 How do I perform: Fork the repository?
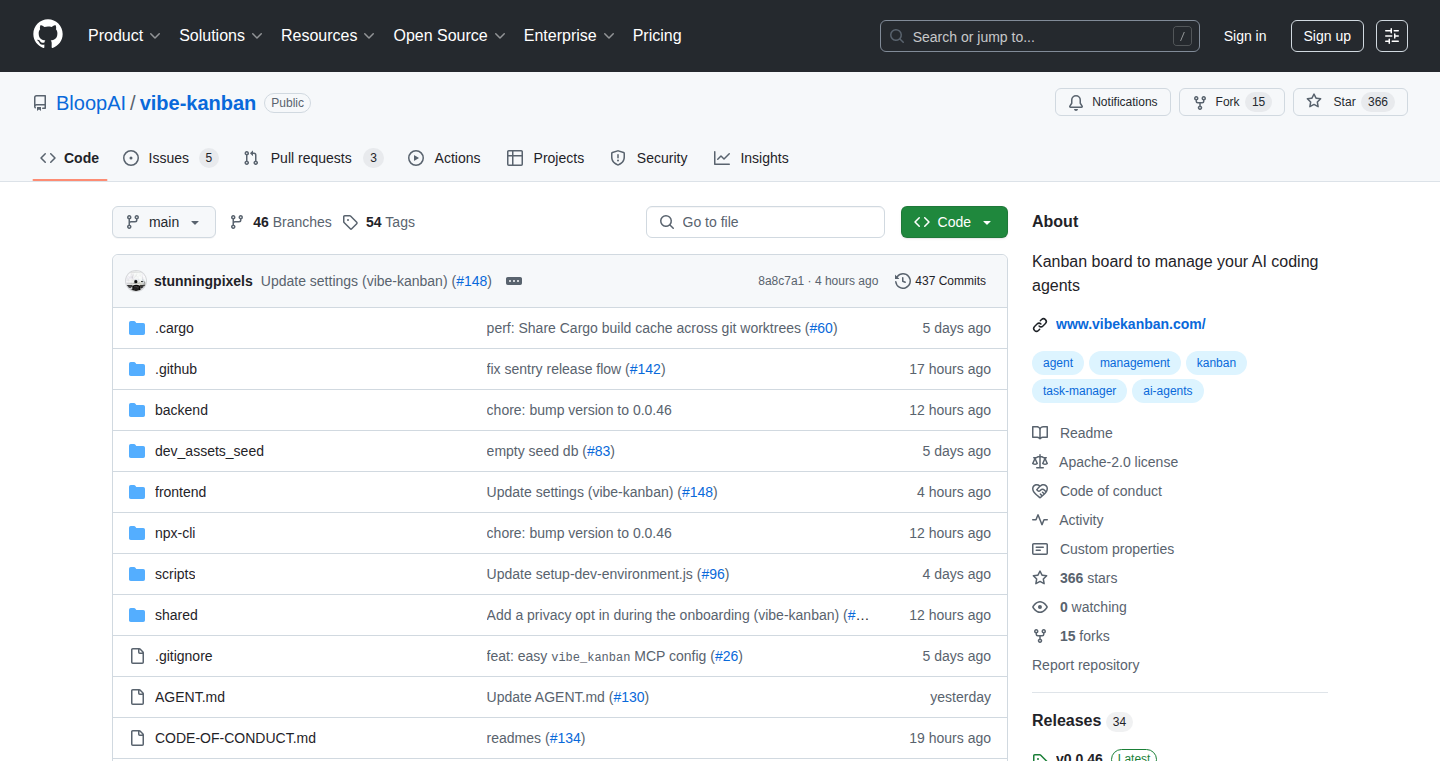pyautogui.click(x=1231, y=102)
